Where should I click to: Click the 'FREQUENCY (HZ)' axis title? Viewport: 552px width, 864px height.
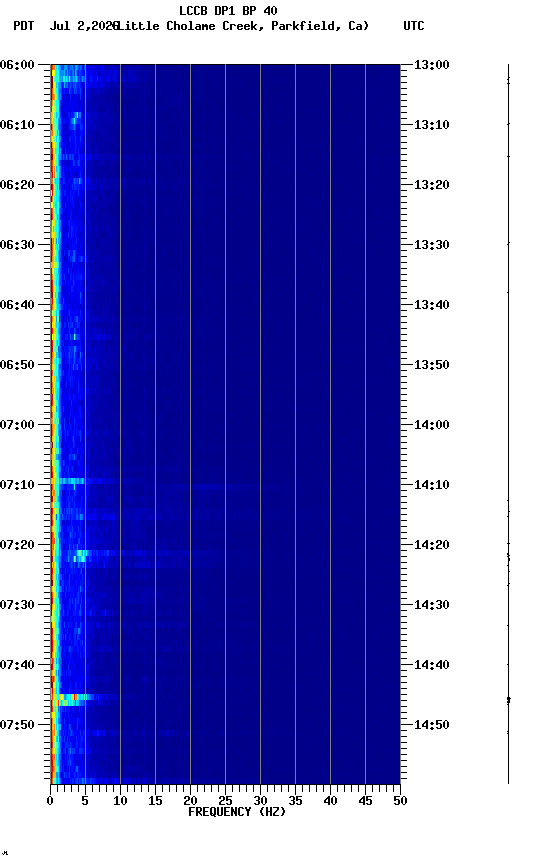(237, 812)
